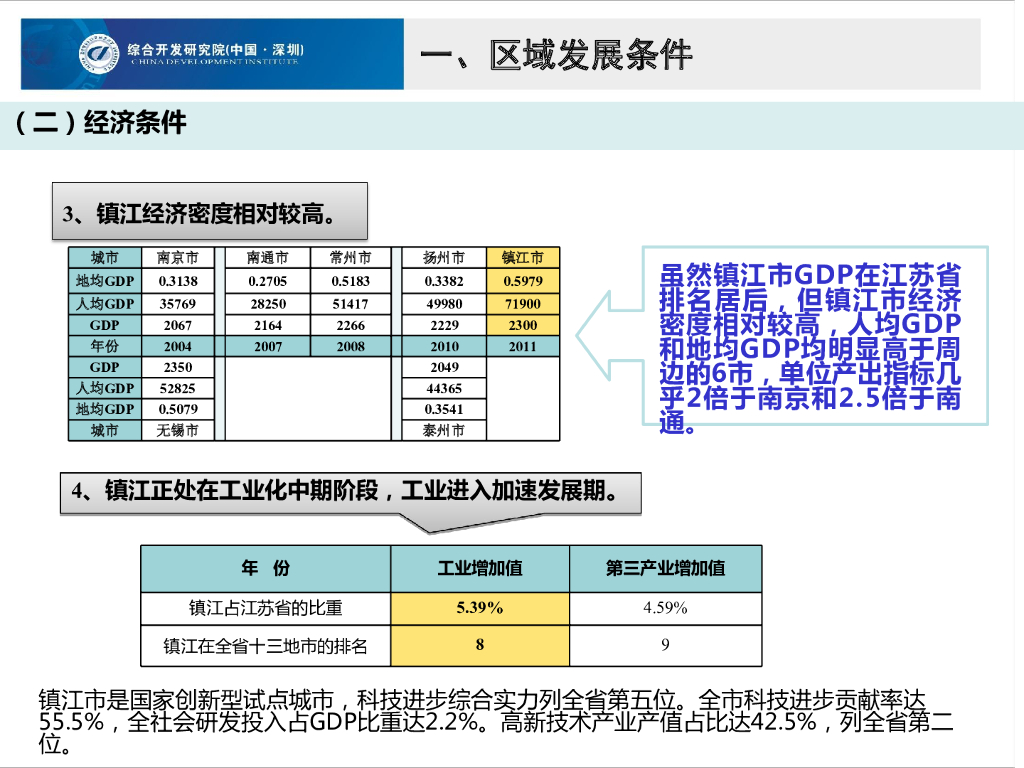Select the 南通市 table cell

pyautogui.click(x=268, y=258)
